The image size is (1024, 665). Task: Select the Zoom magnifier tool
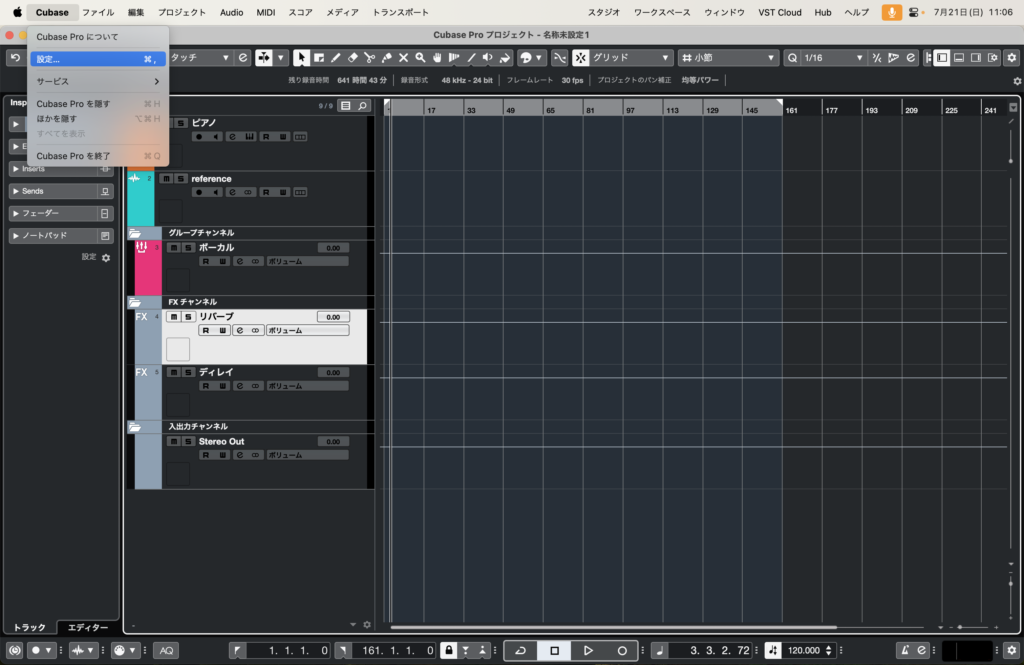[x=420, y=58]
